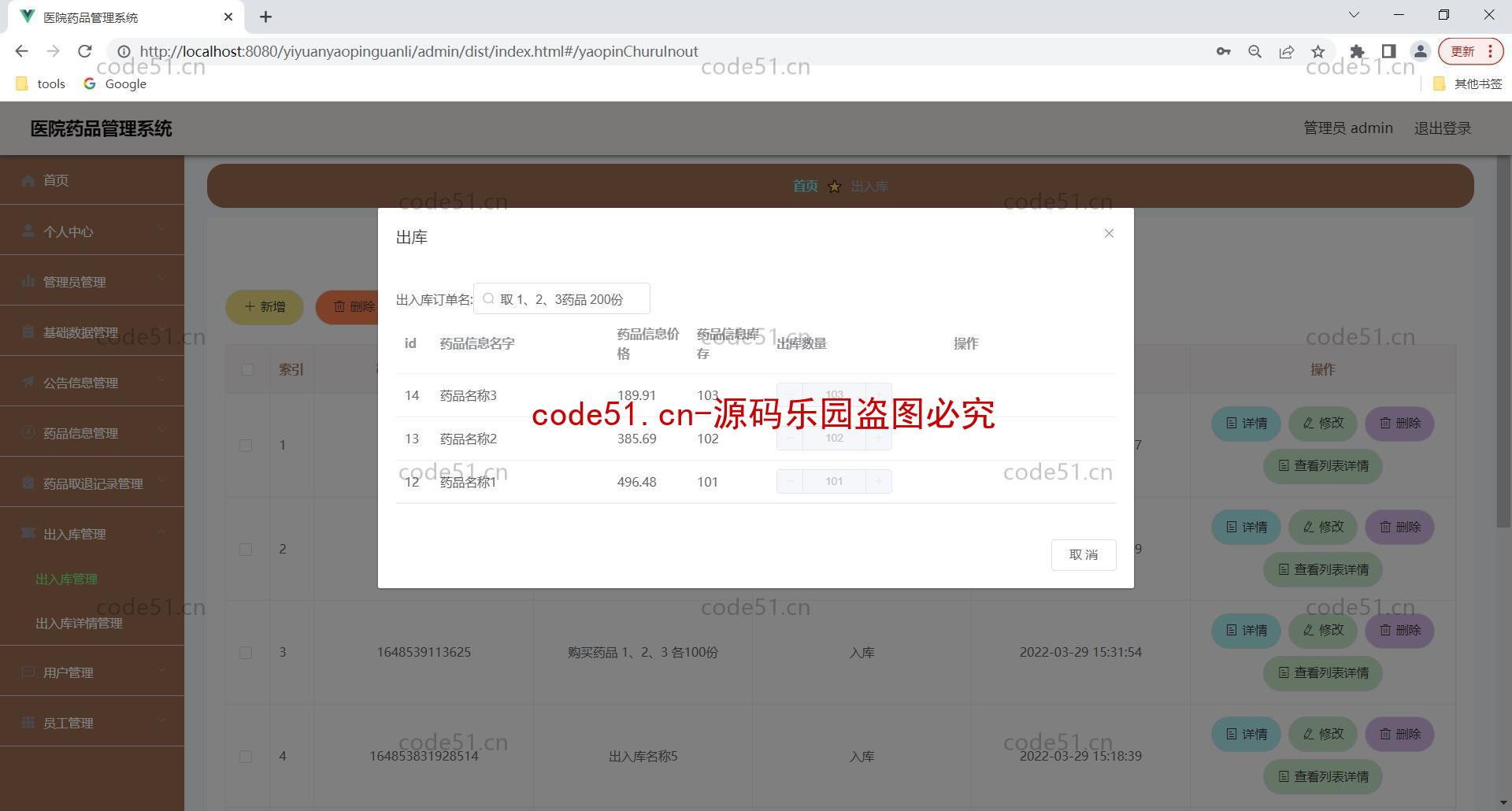
Task: Click 详情 button for row 1
Action: (x=1247, y=424)
